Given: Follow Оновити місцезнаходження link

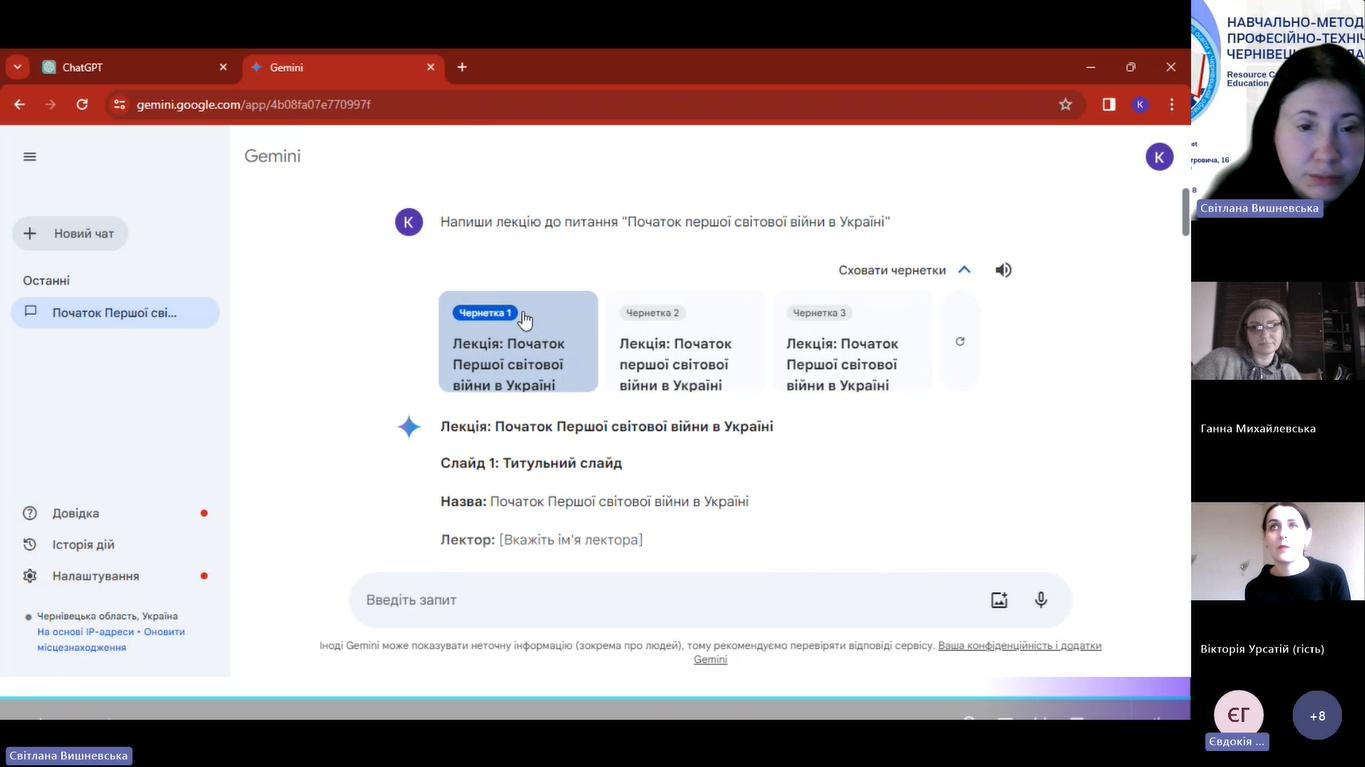Looking at the screenshot, I should pos(164,632).
